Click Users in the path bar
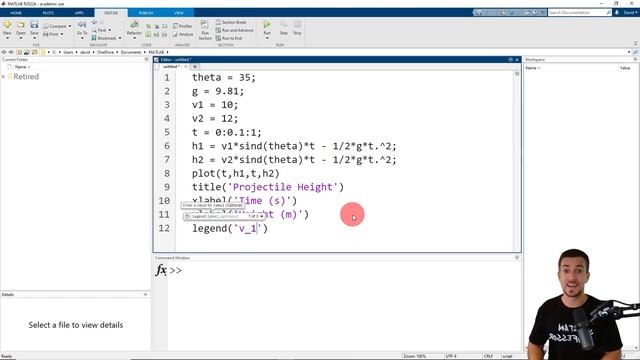 point(68,52)
